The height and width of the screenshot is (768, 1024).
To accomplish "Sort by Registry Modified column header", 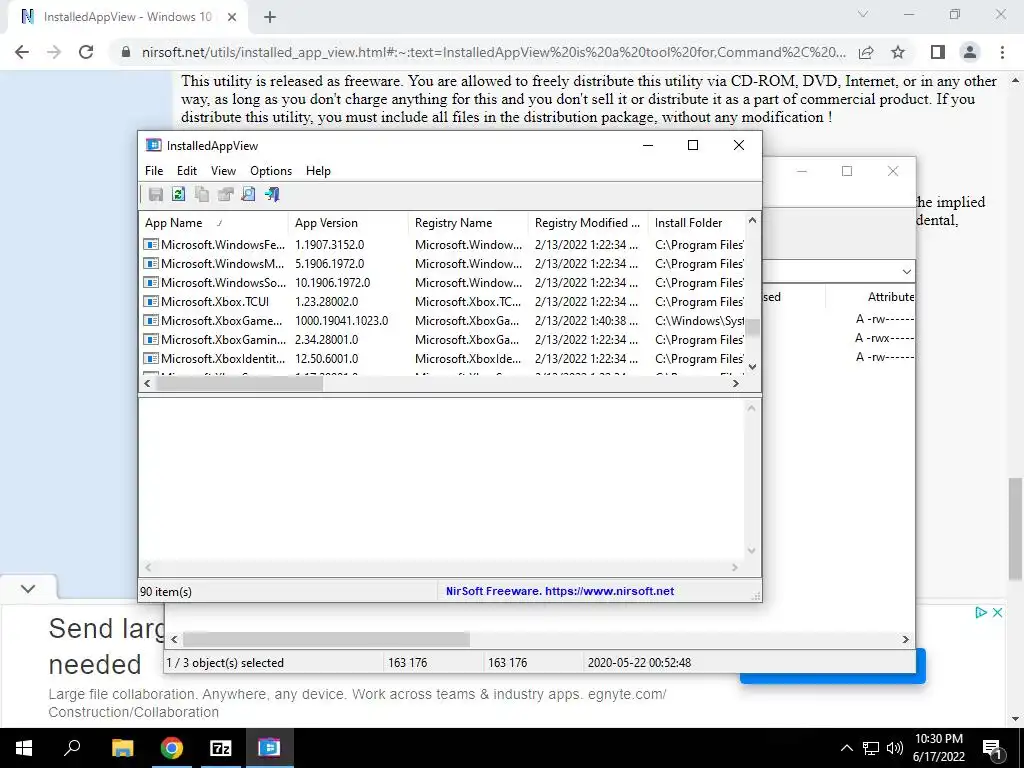I will pos(588,223).
